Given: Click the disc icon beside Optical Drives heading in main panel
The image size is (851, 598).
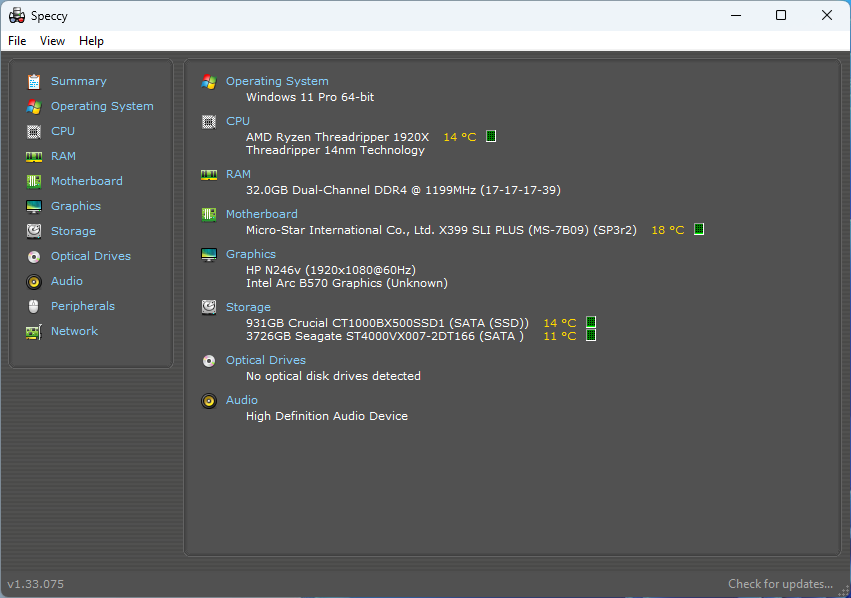Looking at the screenshot, I should click(209, 361).
